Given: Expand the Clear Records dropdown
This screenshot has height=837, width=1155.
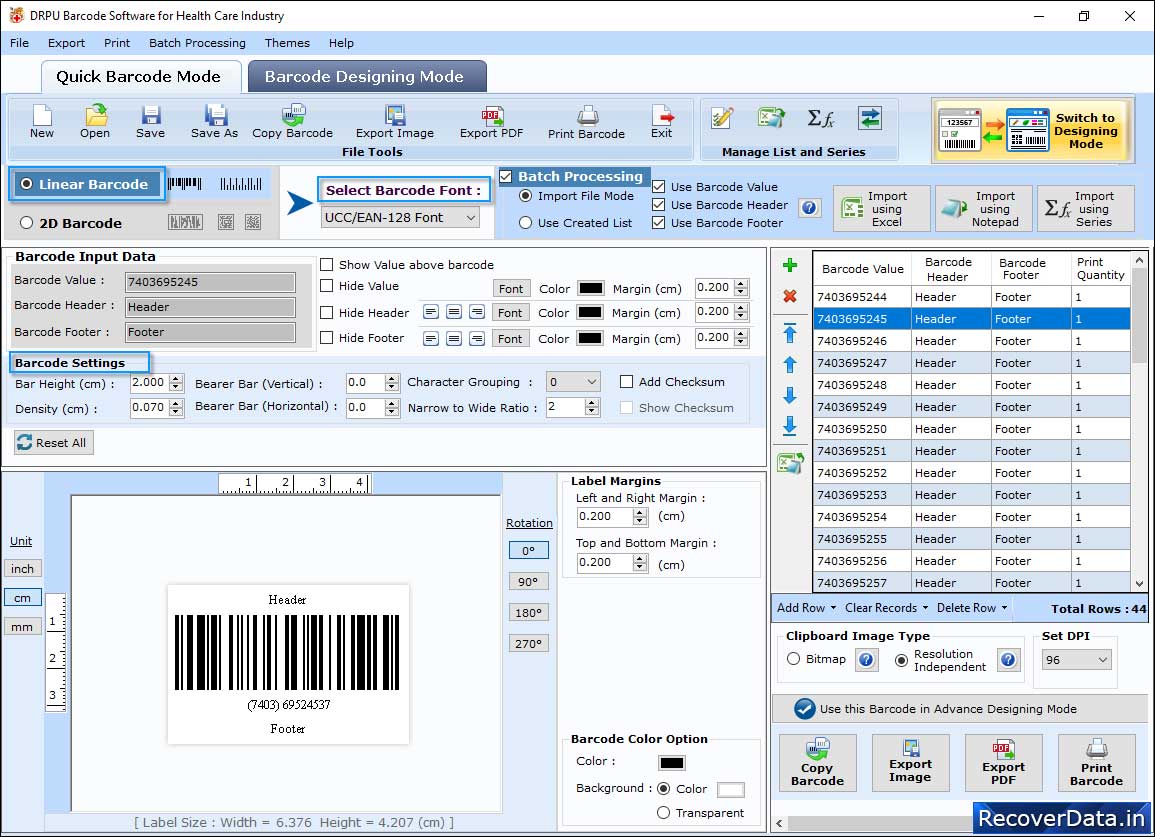Looking at the screenshot, I should (x=886, y=608).
